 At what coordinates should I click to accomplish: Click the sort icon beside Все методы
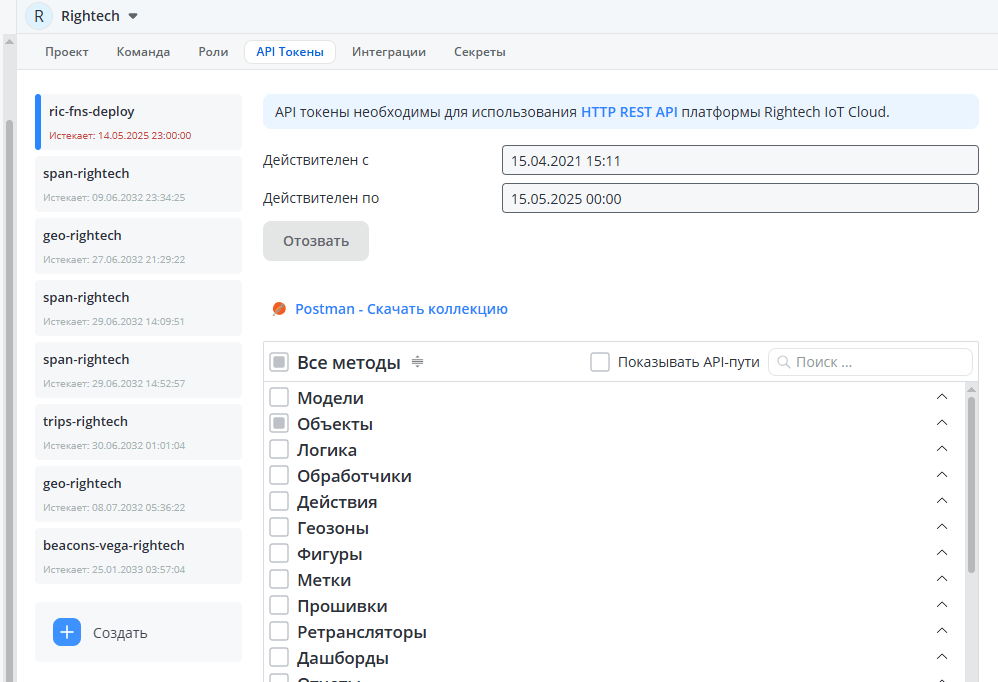pyautogui.click(x=418, y=362)
